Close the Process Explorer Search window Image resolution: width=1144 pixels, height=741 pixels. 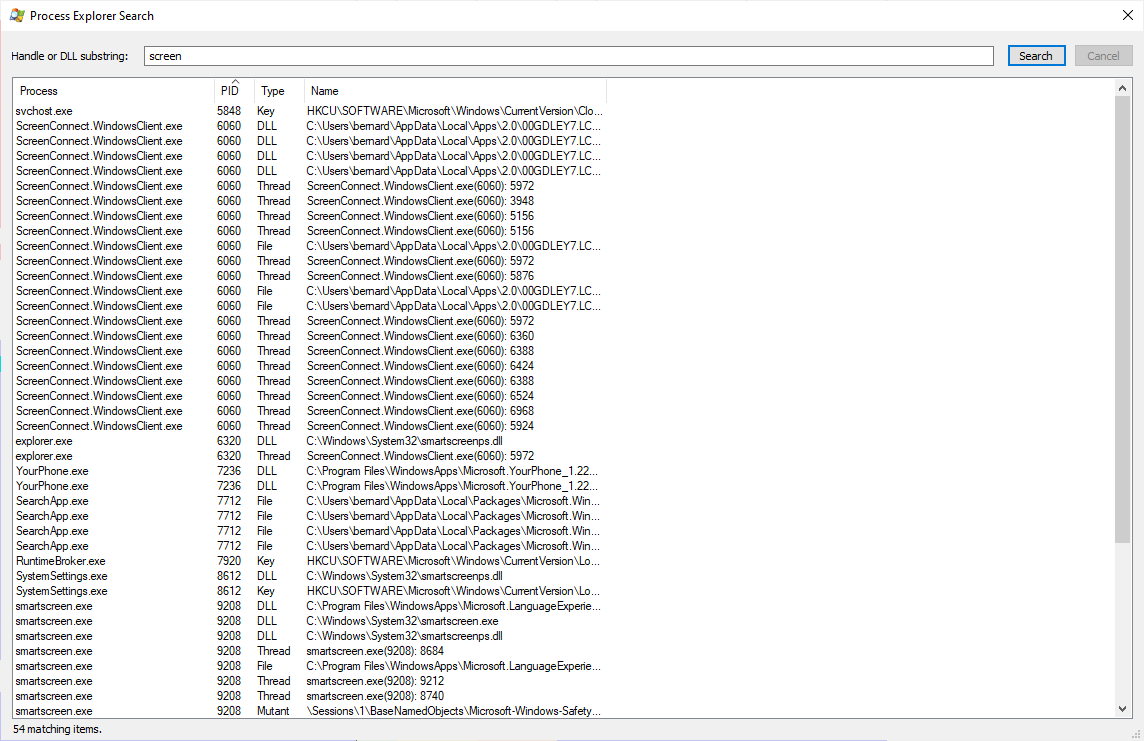(x=1127, y=15)
